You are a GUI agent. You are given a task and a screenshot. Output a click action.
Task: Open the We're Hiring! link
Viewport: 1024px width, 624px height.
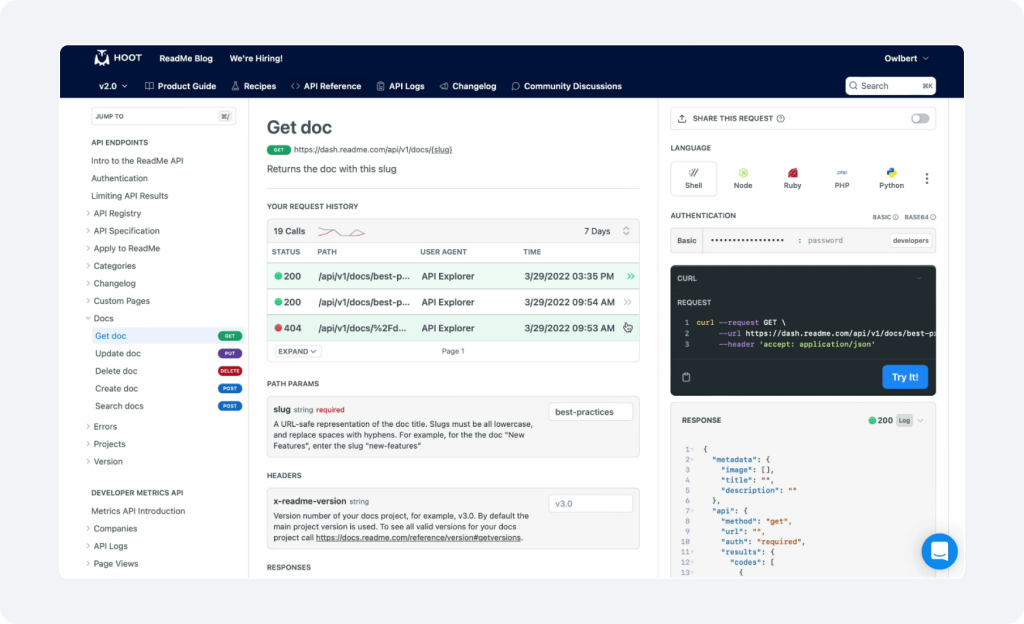pyautogui.click(x=256, y=58)
